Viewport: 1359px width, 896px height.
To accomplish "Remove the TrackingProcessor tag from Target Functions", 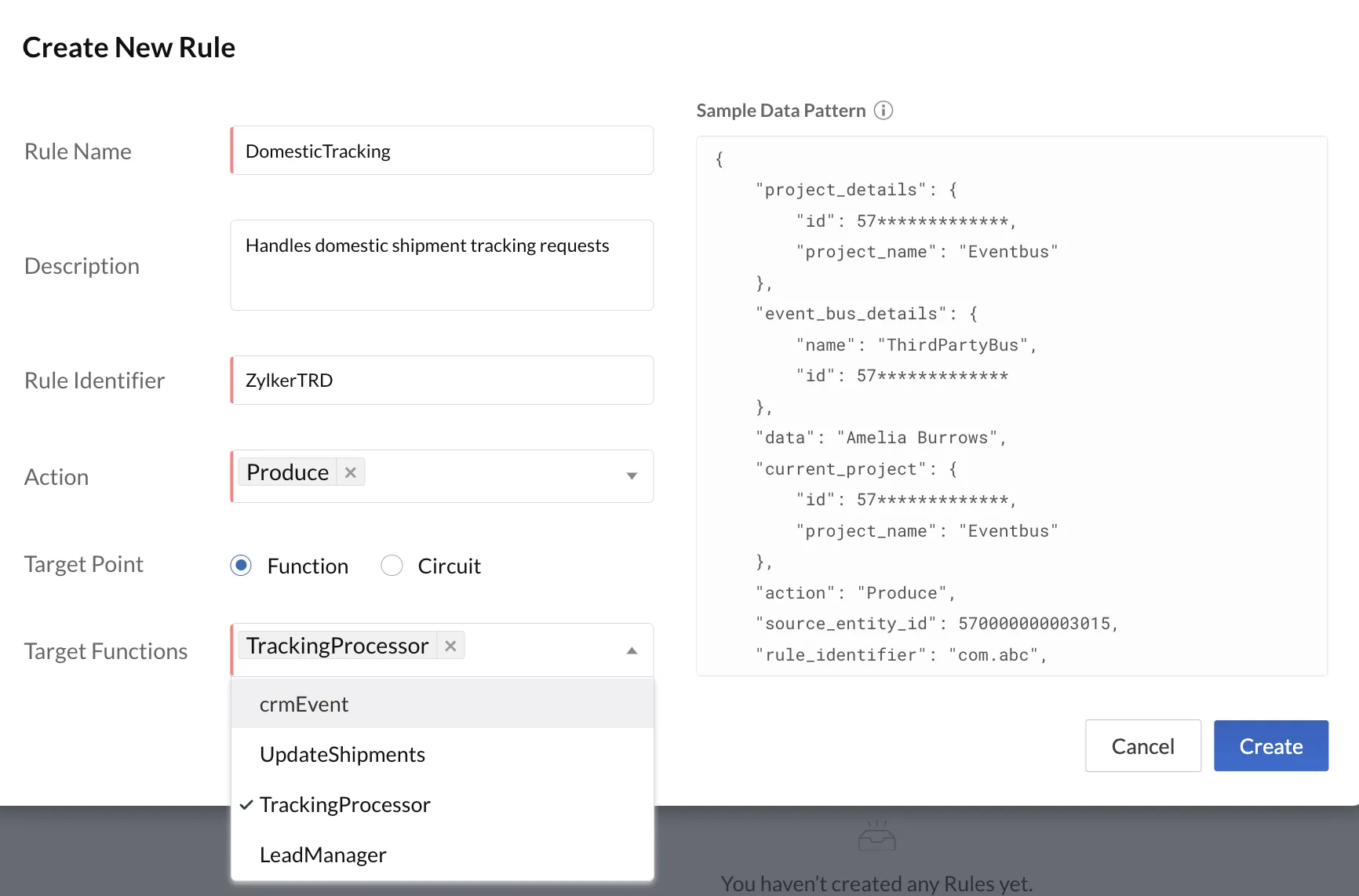I will click(x=450, y=646).
